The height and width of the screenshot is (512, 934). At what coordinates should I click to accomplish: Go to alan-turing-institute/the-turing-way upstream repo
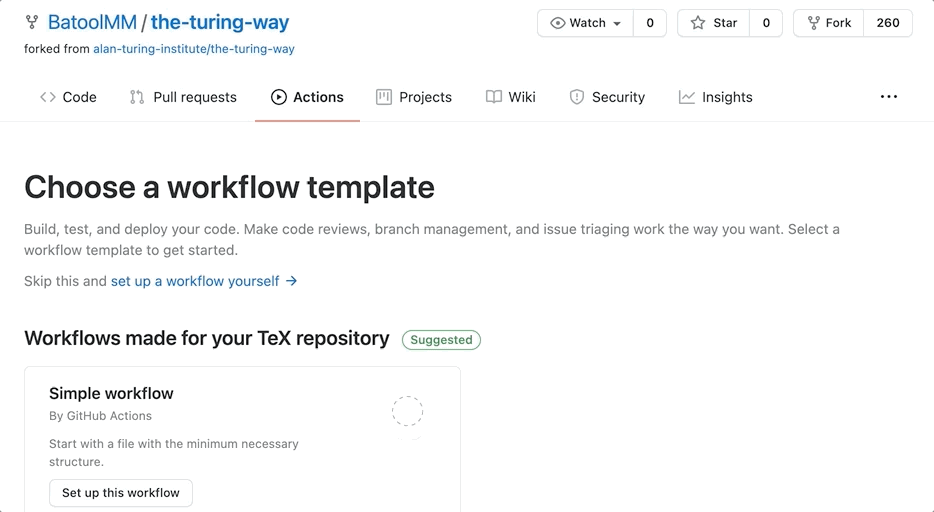tap(193, 48)
